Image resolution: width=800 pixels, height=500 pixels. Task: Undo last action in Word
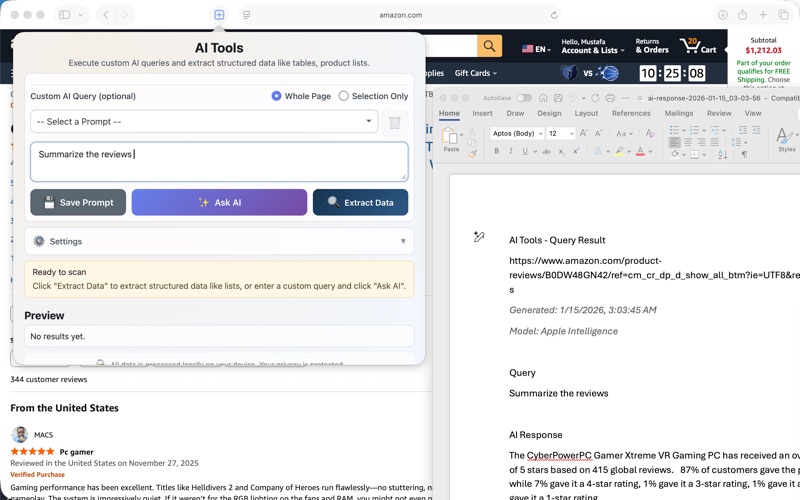(x=573, y=98)
